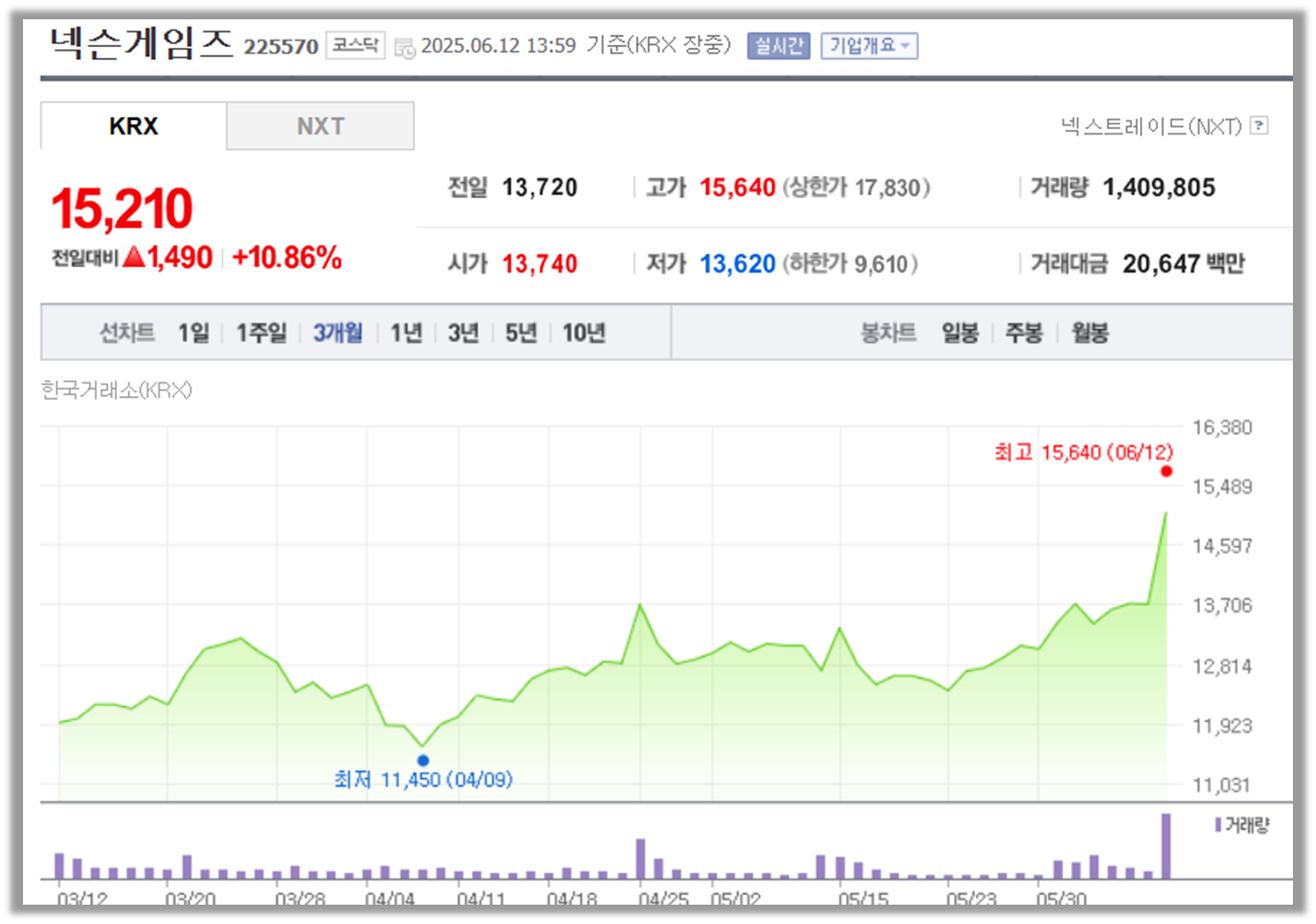Select the 3개월 line chart period
This screenshot has height=924, width=1316.
[x=338, y=333]
